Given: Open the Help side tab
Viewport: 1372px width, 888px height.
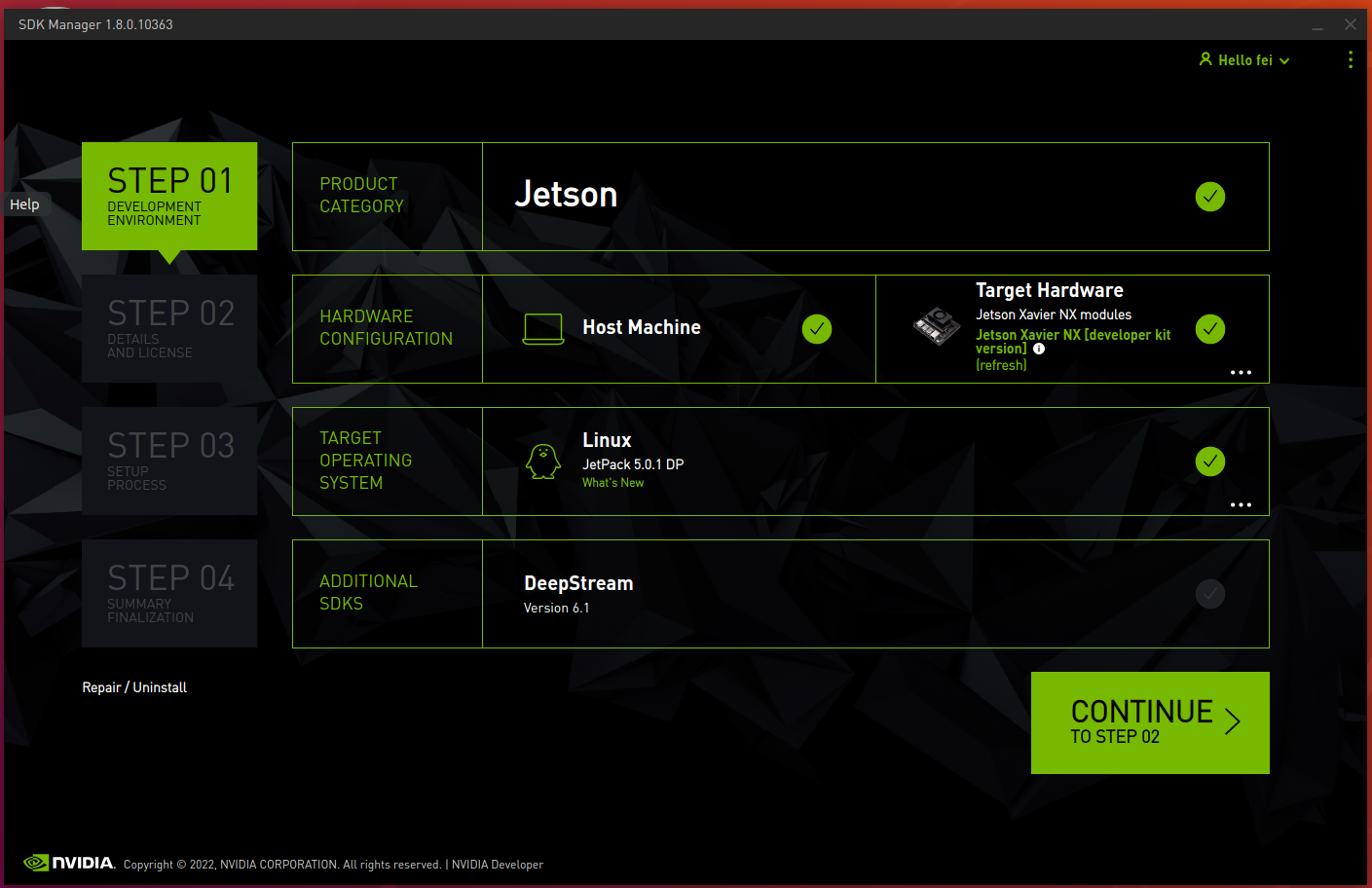Looking at the screenshot, I should coord(24,204).
